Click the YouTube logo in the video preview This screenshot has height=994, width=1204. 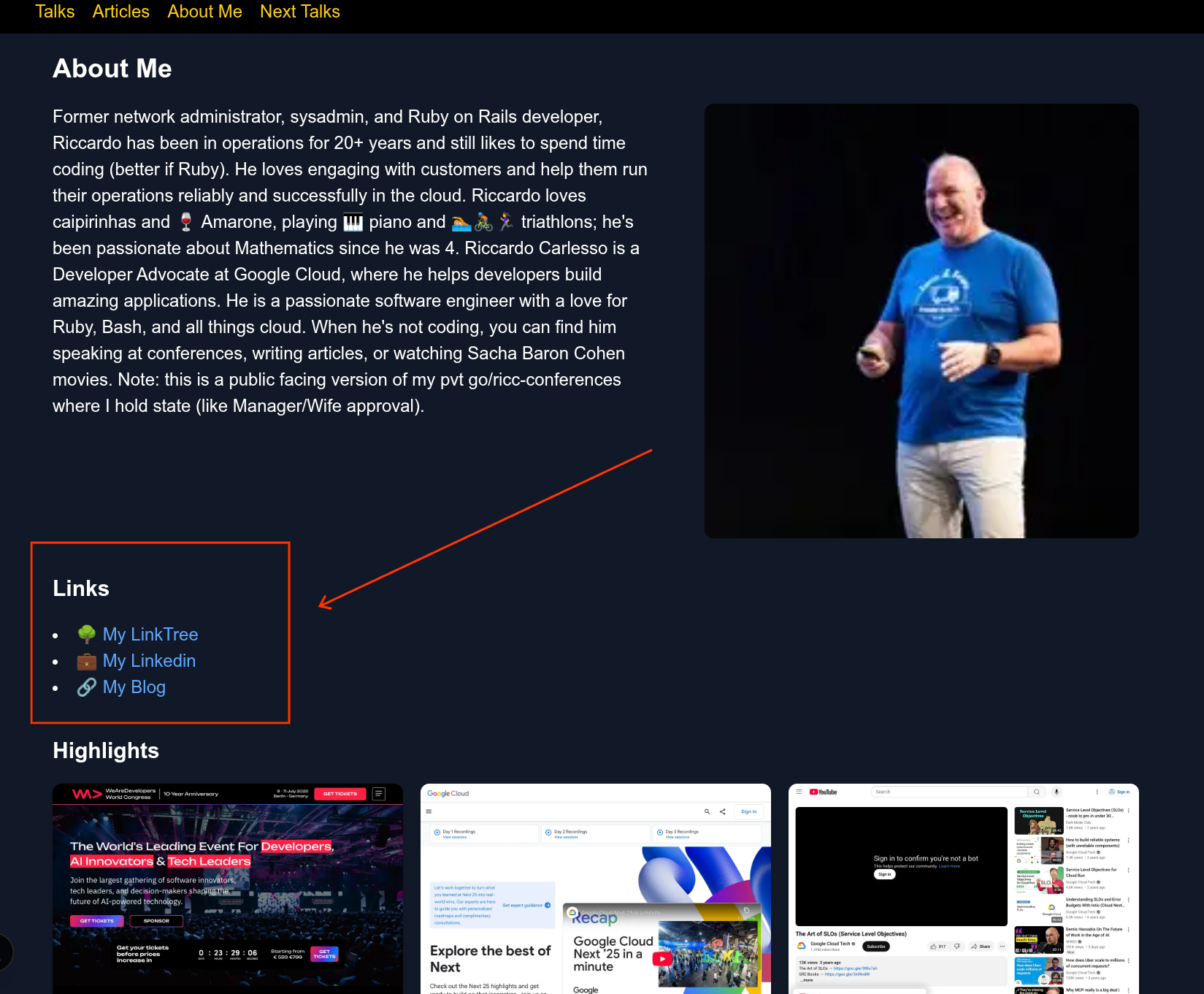[824, 792]
